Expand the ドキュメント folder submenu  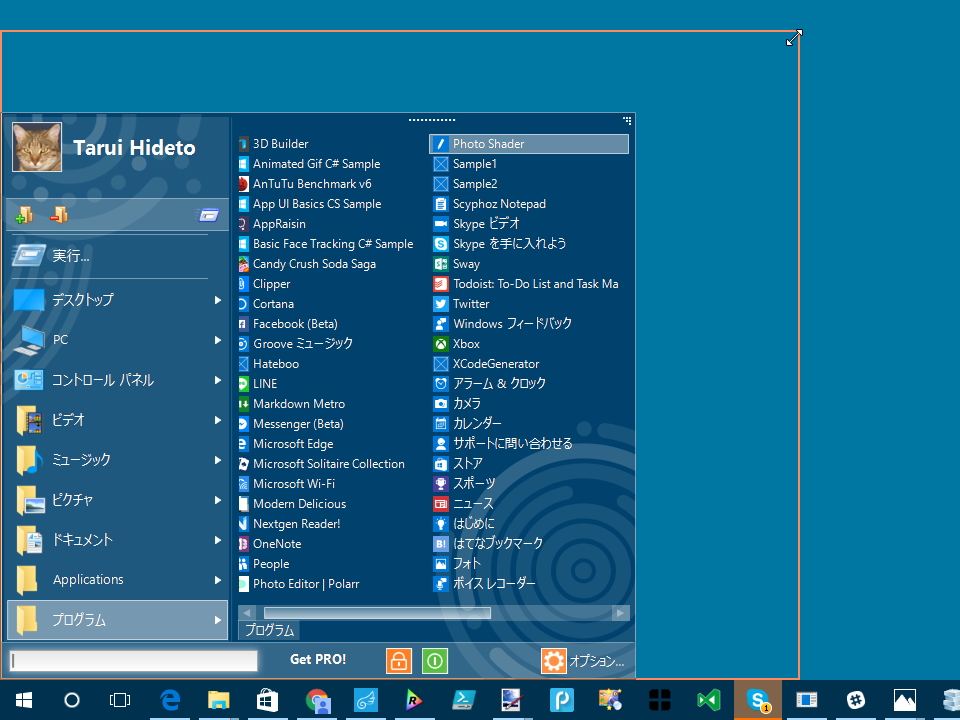point(218,540)
